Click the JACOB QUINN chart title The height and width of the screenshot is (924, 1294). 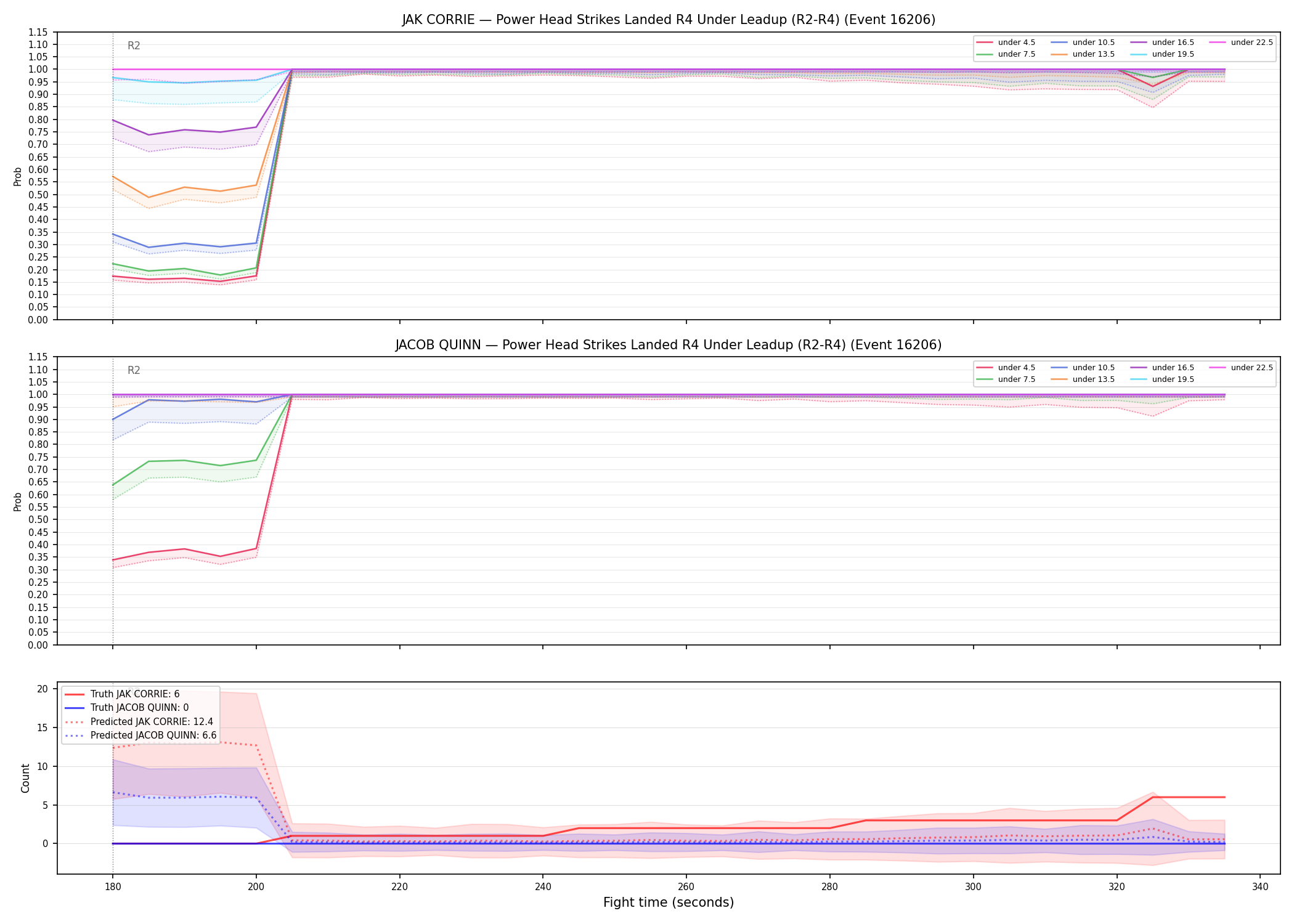point(669,345)
